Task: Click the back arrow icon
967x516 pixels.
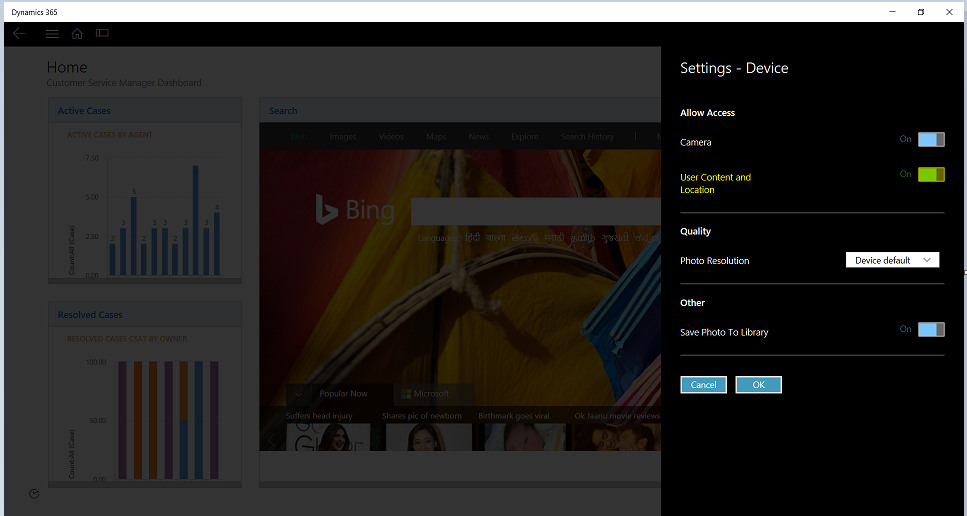Action: click(19, 33)
